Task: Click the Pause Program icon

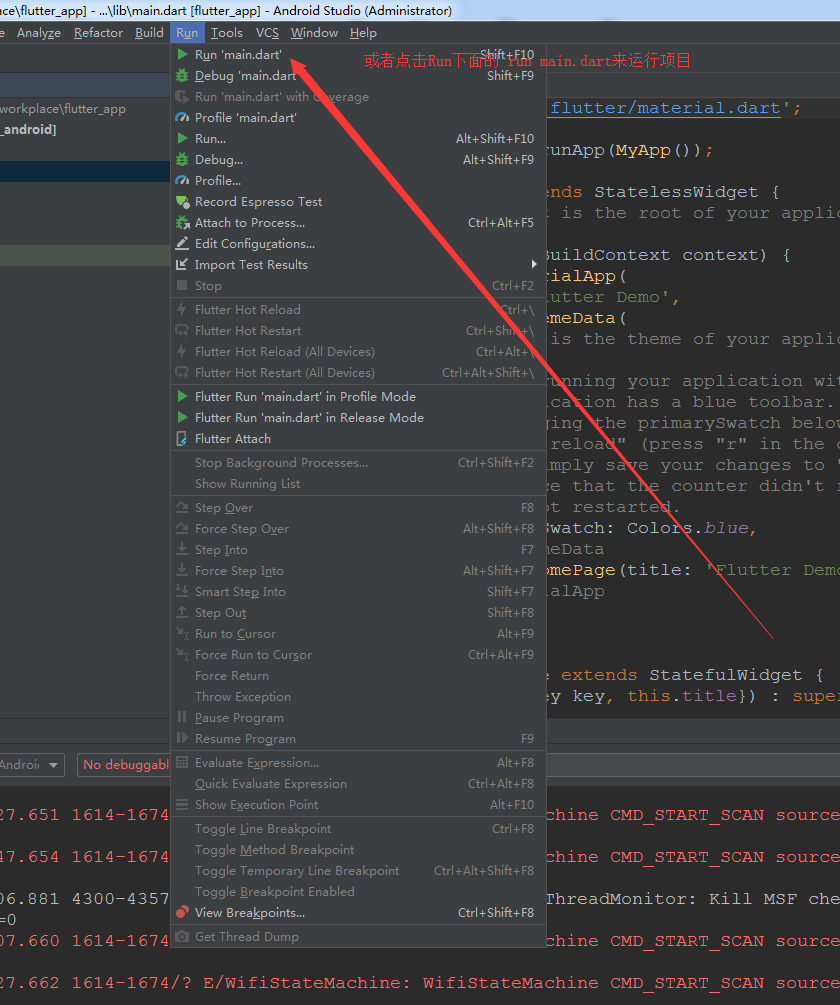Action: tap(183, 718)
